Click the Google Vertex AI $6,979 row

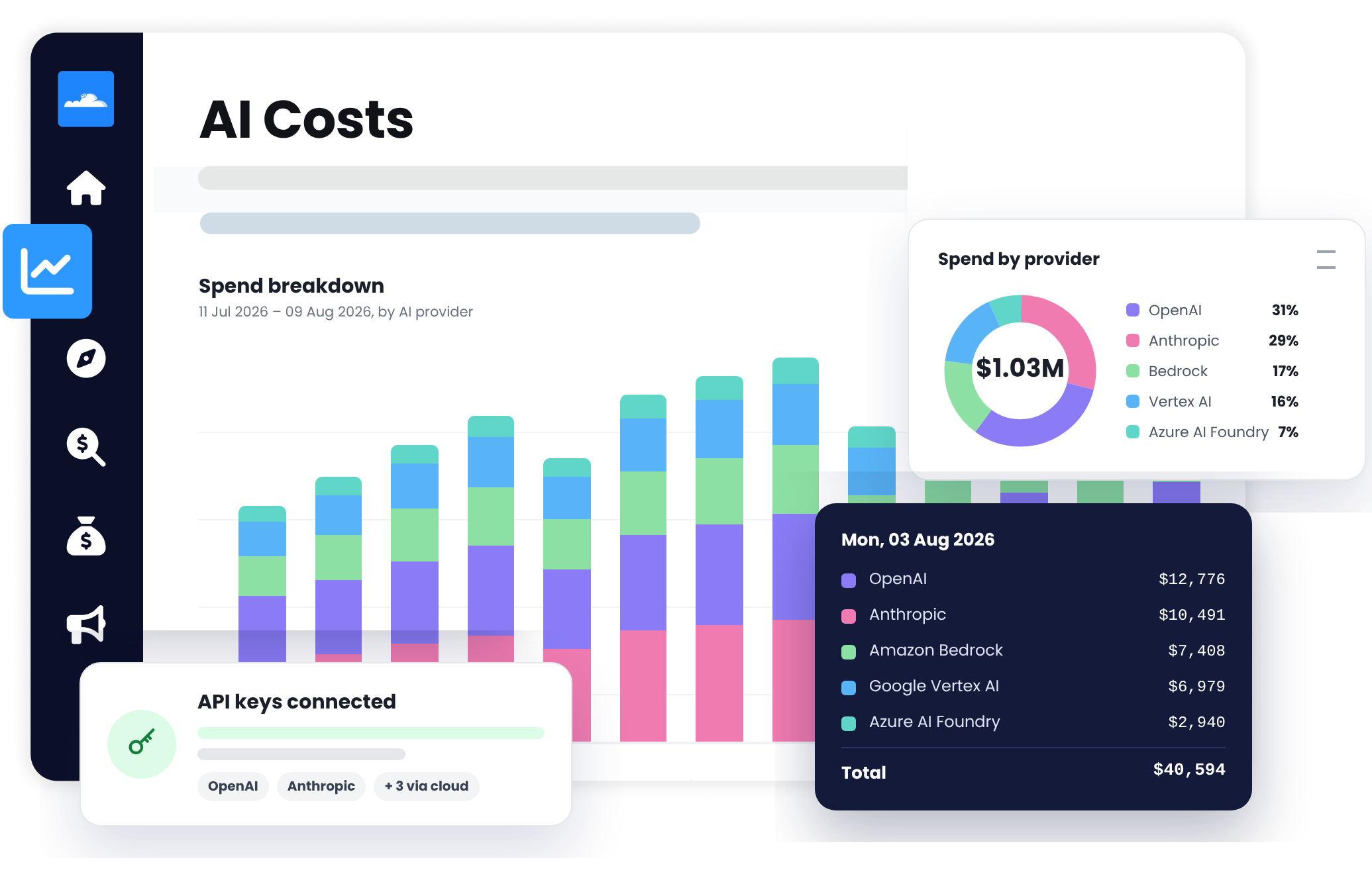click(1033, 686)
